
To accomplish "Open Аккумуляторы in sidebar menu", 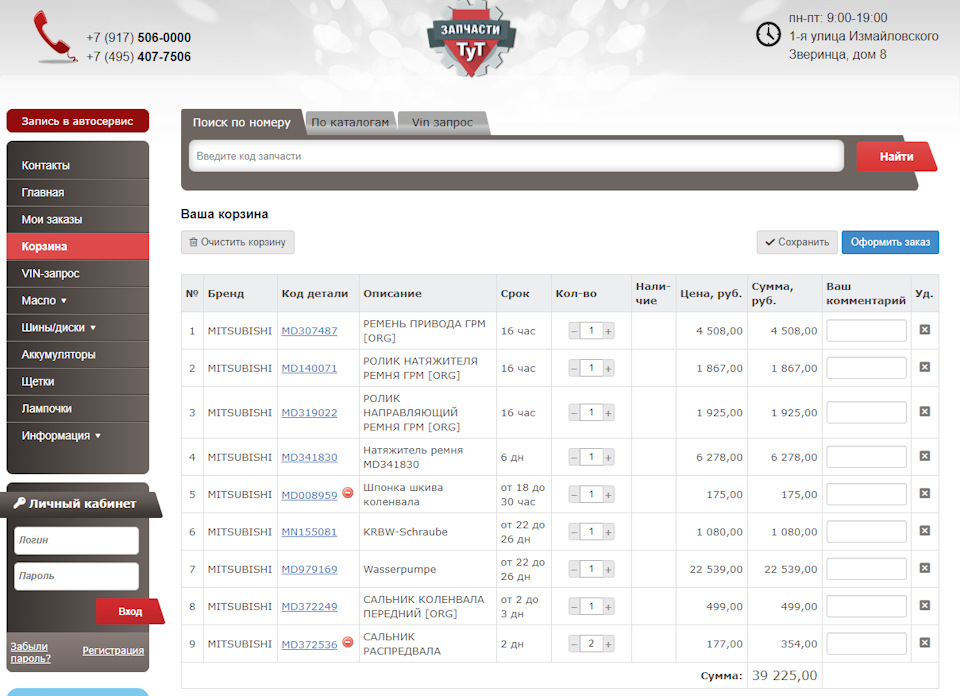I will coord(78,354).
